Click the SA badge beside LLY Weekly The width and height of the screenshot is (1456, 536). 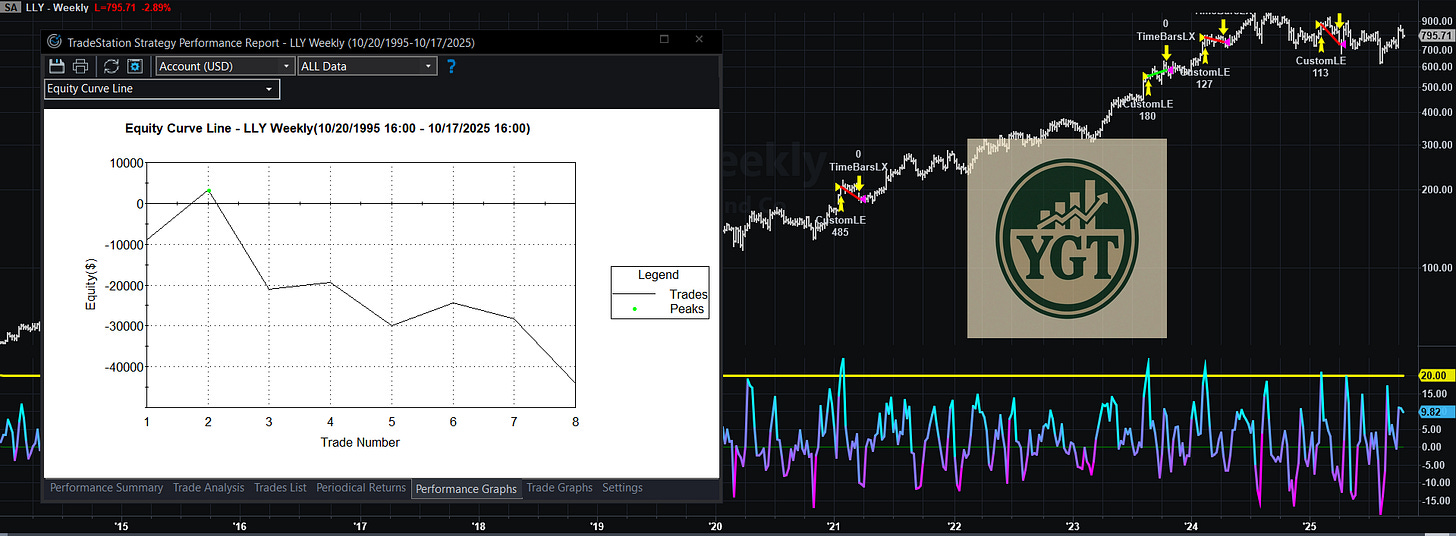[x=9, y=7]
